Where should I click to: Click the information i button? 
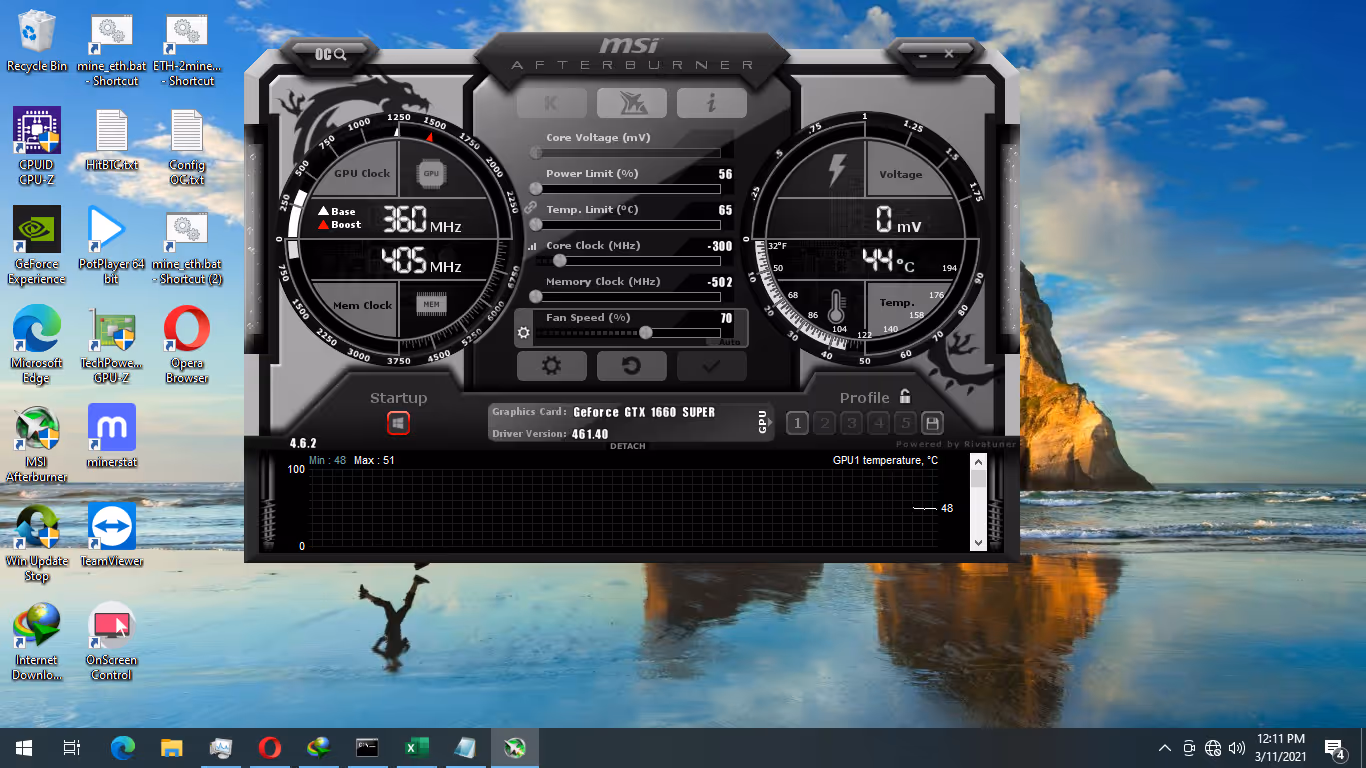click(x=711, y=103)
